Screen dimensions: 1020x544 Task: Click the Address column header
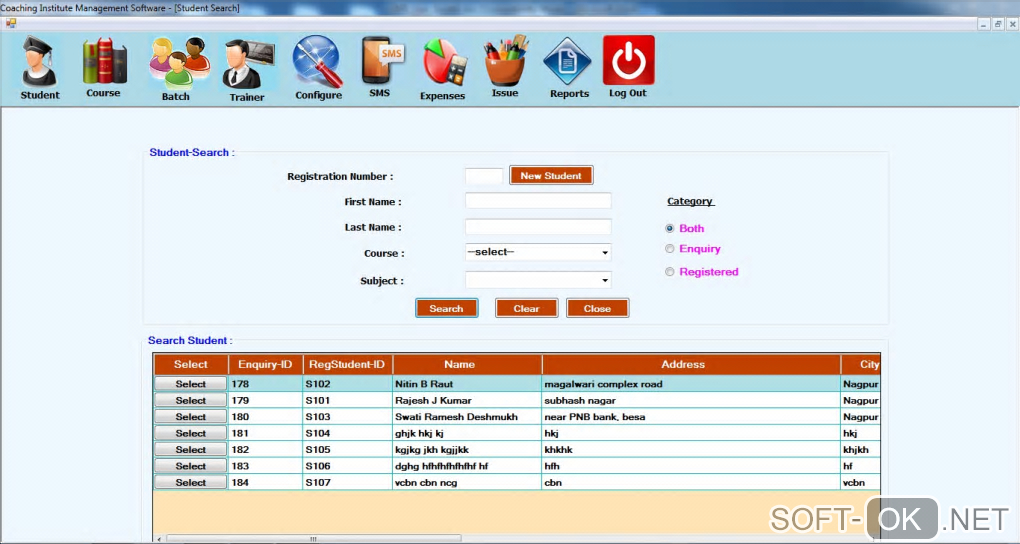coord(691,364)
